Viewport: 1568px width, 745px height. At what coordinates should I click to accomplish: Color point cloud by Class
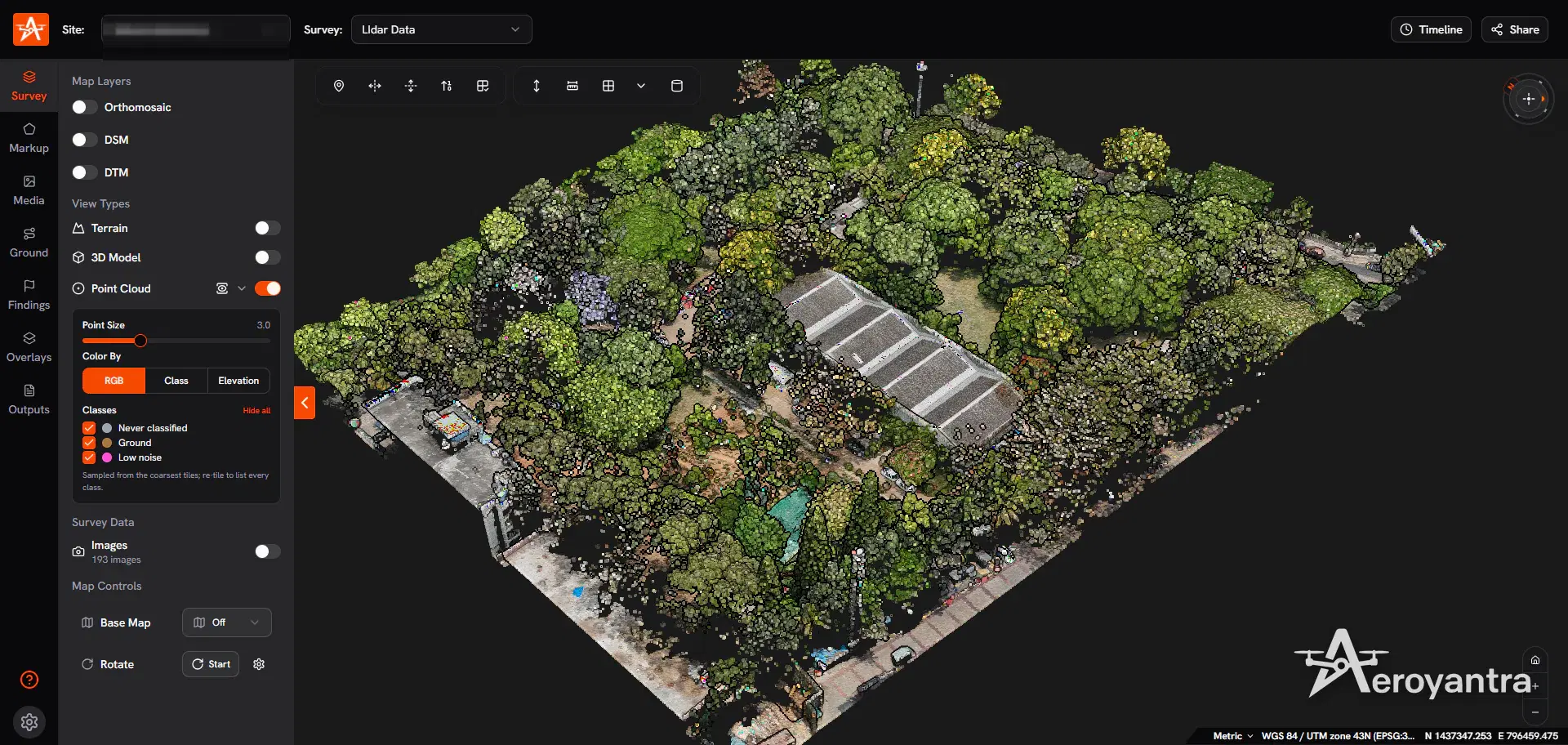click(x=176, y=381)
